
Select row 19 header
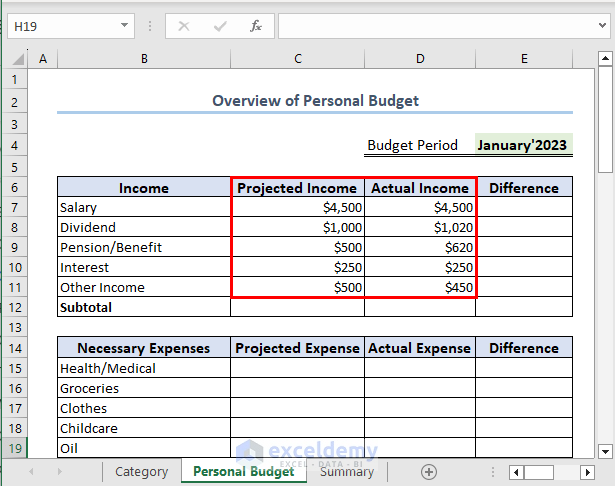pyautogui.click(x=15, y=448)
